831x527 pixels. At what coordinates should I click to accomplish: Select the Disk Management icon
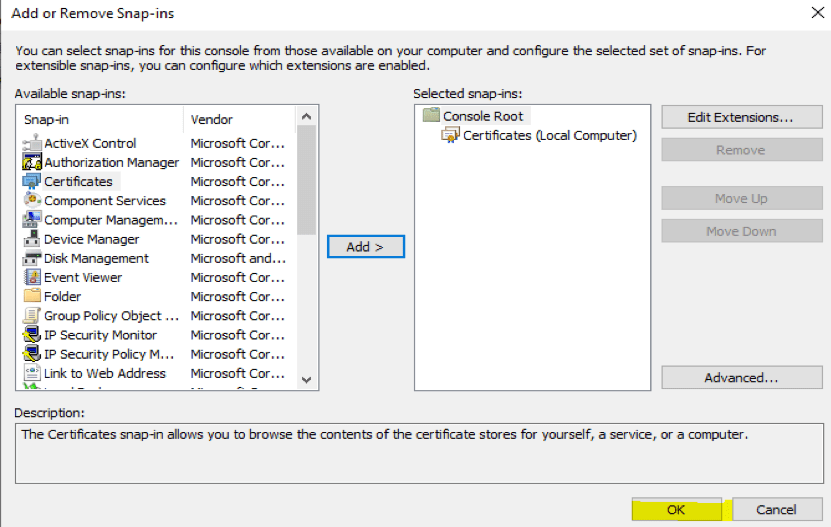(32, 258)
